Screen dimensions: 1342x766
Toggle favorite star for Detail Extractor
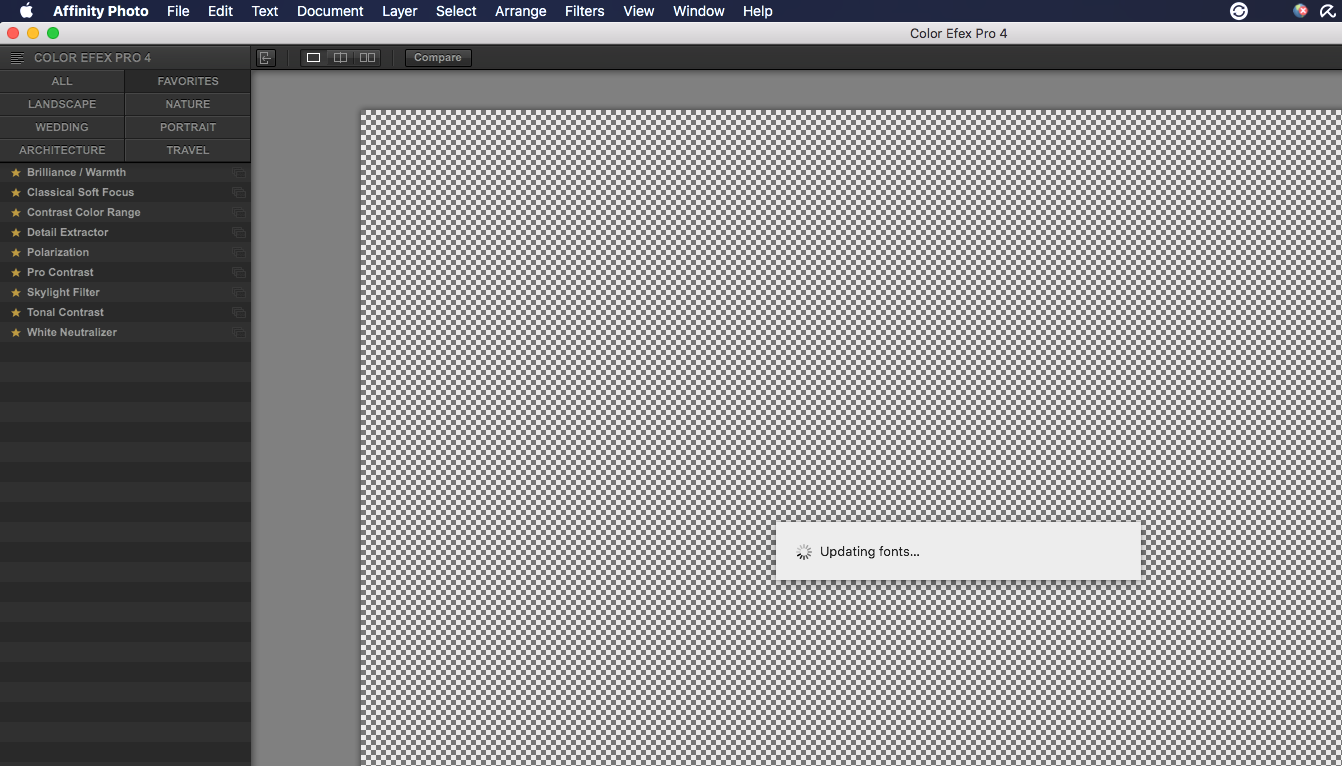(15, 232)
